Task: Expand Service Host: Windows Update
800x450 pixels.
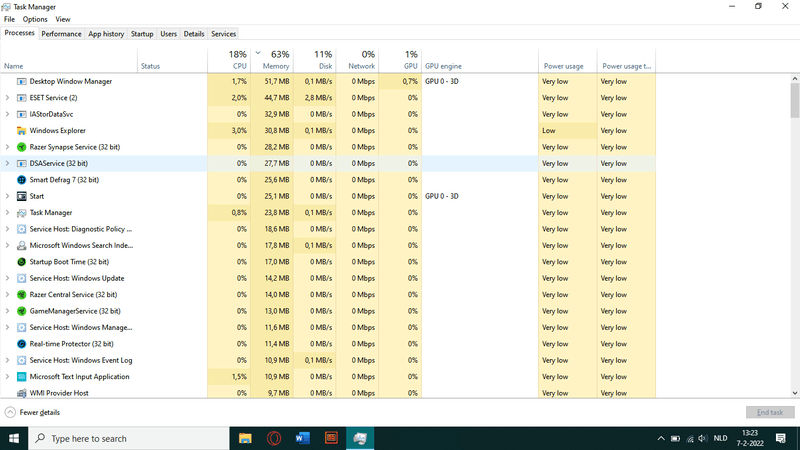Action: [7, 278]
